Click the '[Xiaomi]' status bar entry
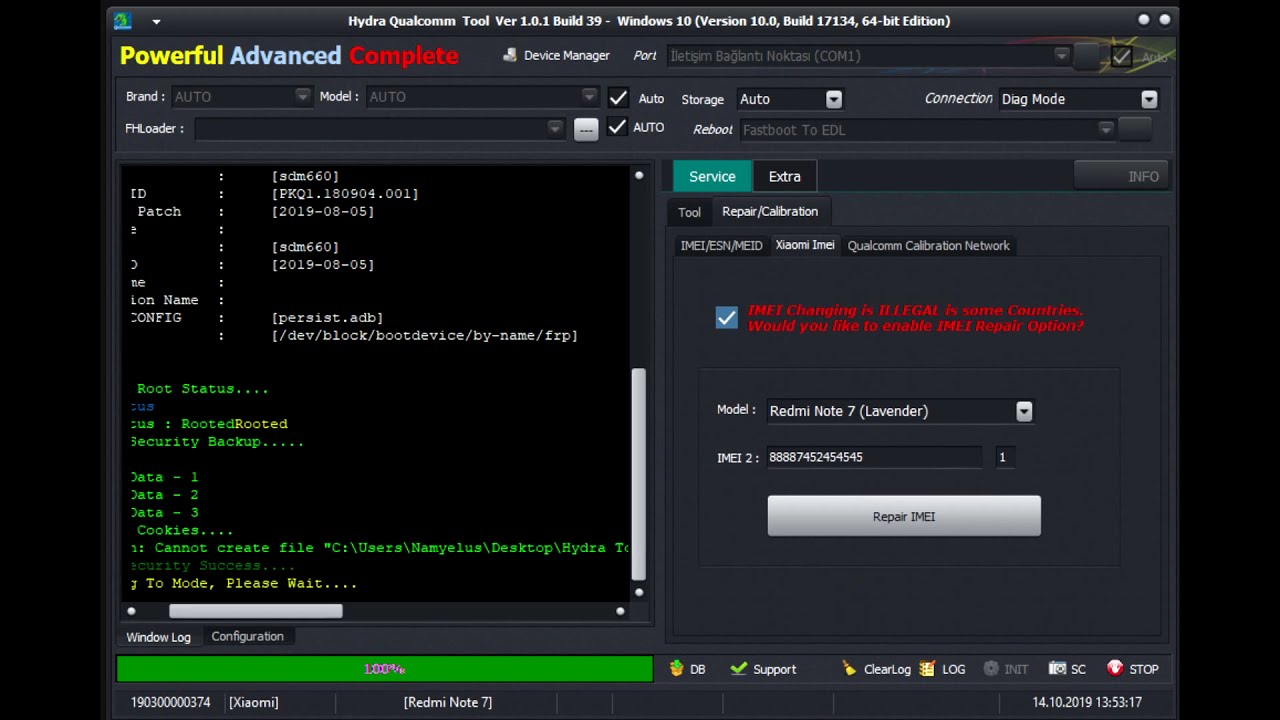 [254, 702]
